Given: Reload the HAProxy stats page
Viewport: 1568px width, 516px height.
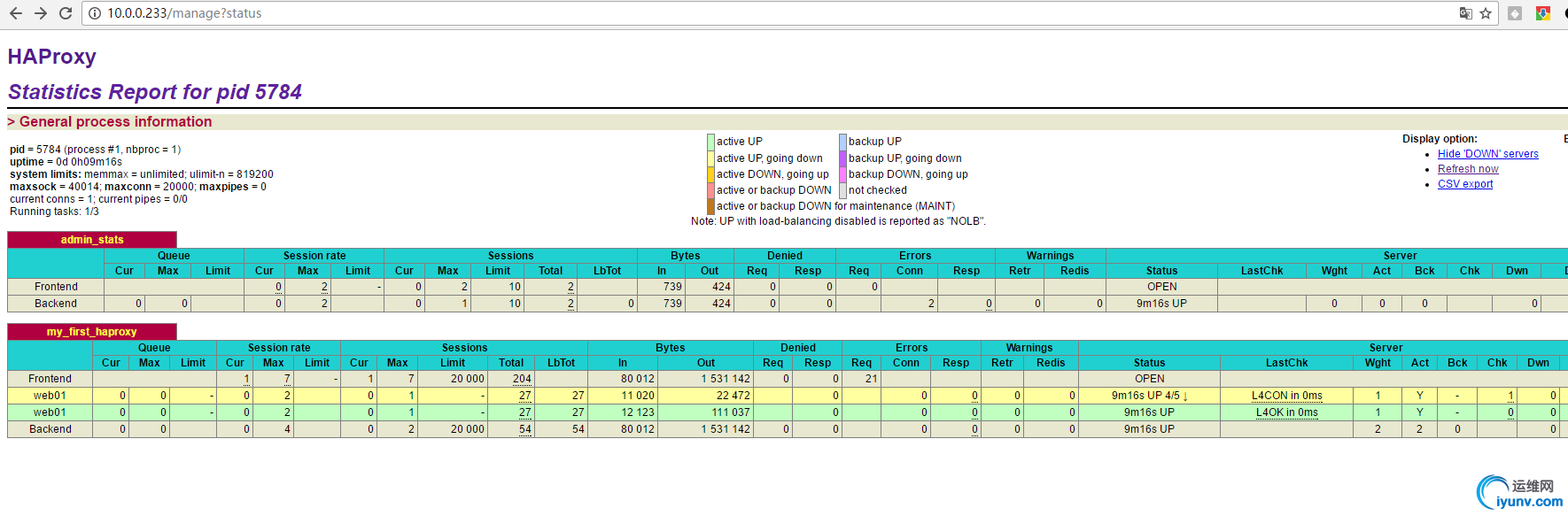Looking at the screenshot, I should tap(66, 13).
